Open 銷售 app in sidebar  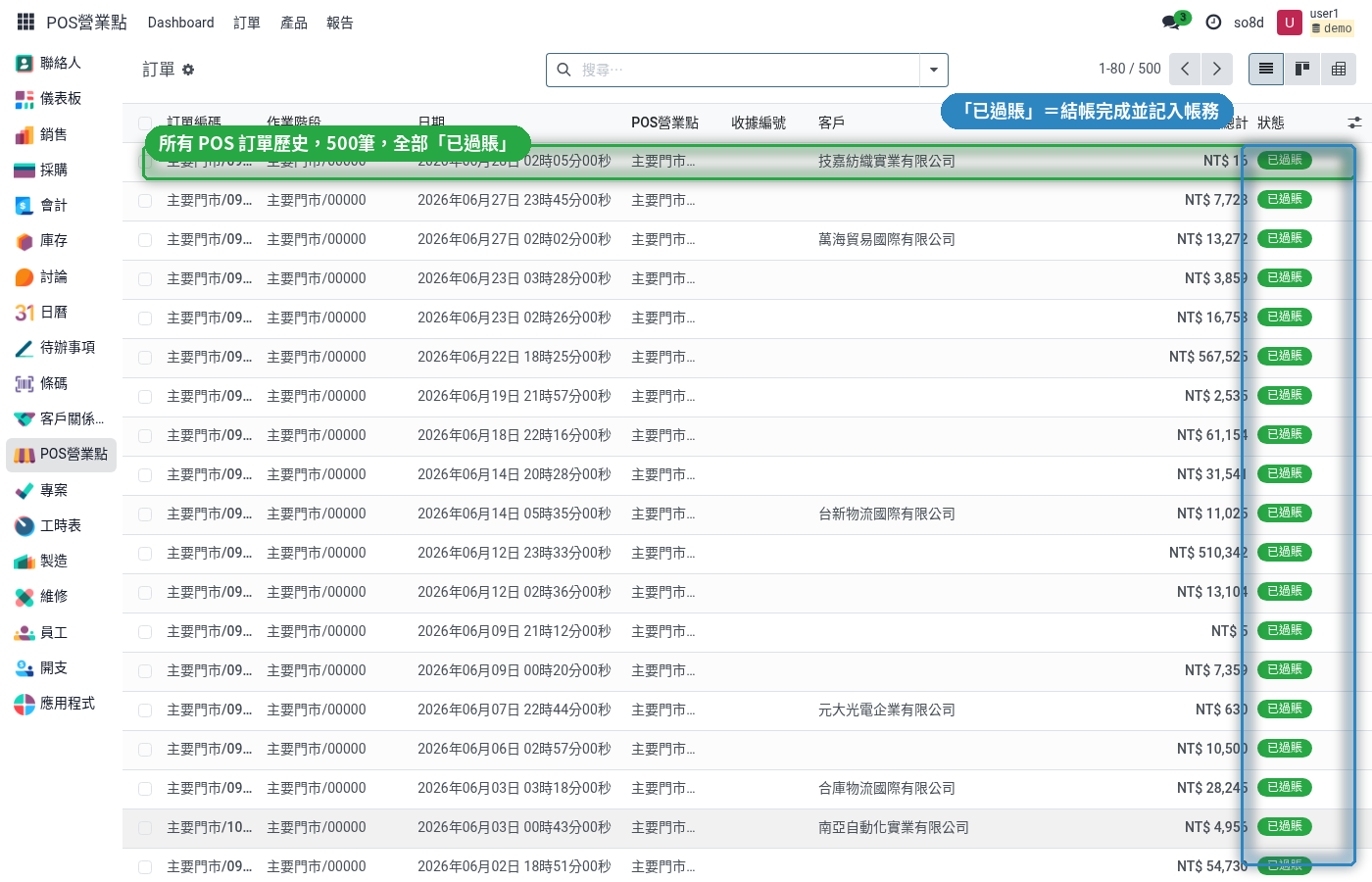(61, 134)
